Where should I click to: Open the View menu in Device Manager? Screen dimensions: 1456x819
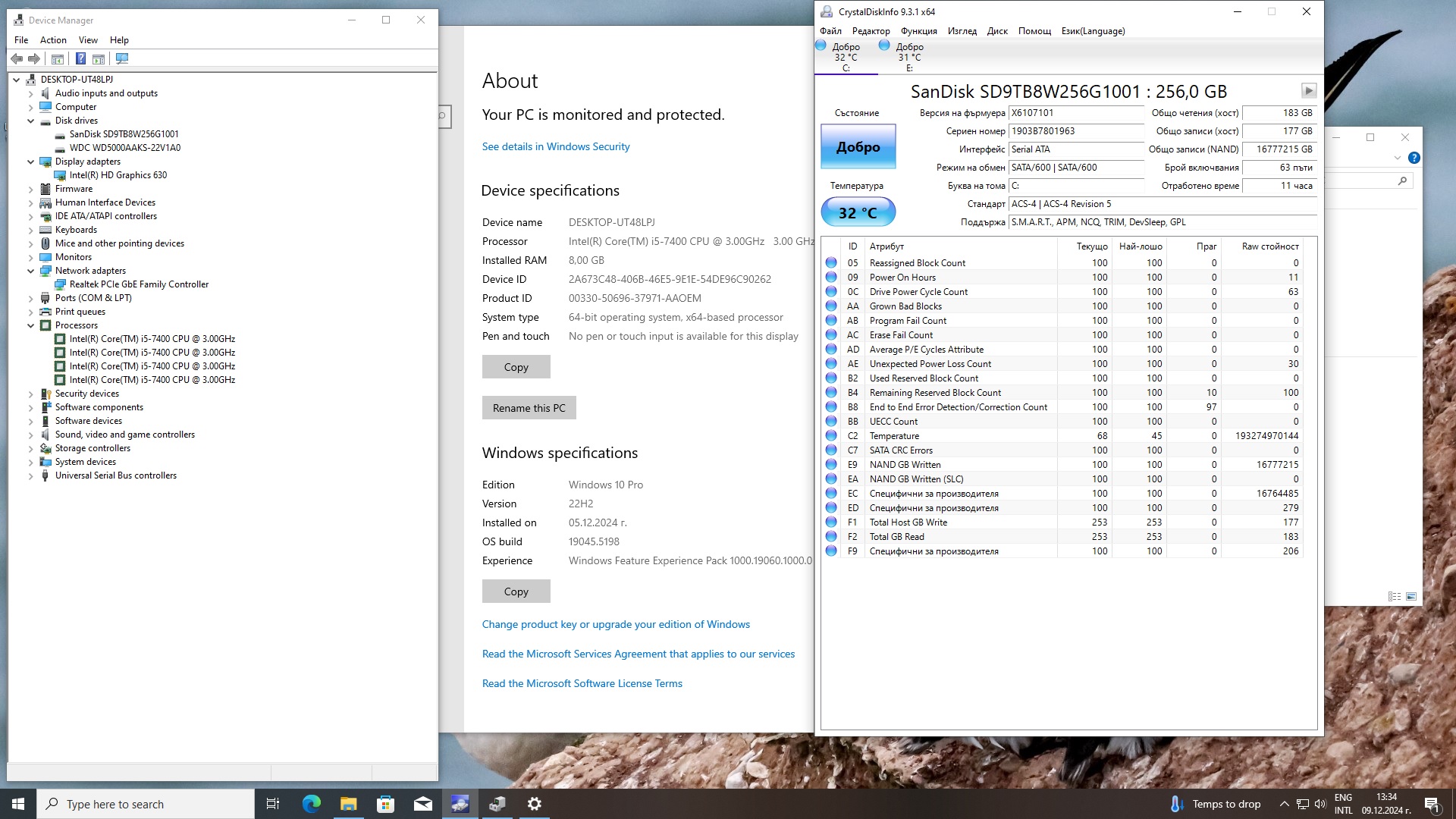[x=88, y=40]
